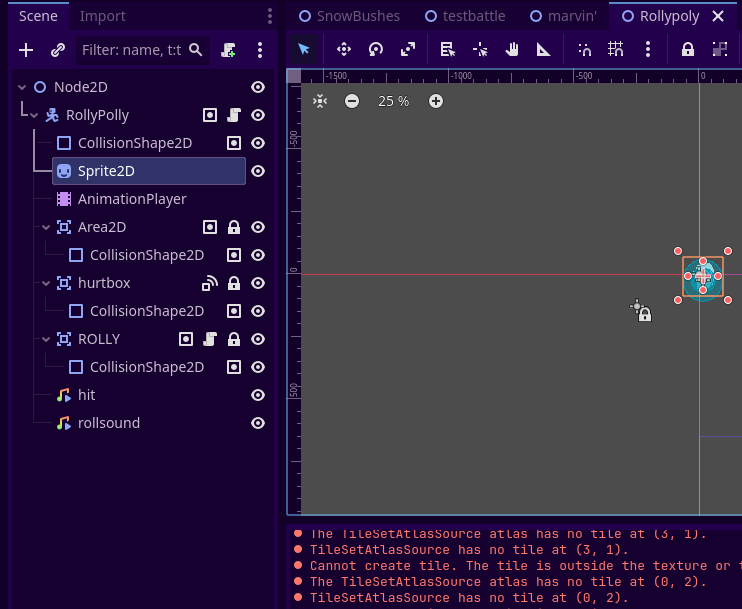Click the lock selected node toolbar icon

pyautogui.click(x=688, y=49)
